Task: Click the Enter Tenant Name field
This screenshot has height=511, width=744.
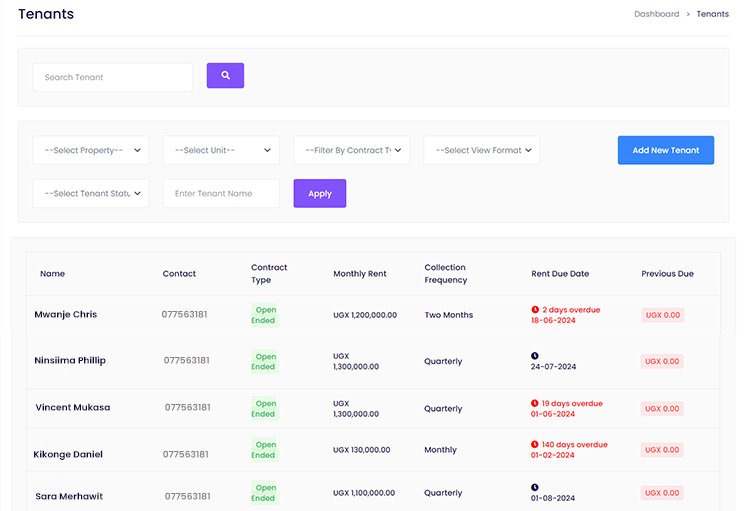Action: tap(221, 193)
